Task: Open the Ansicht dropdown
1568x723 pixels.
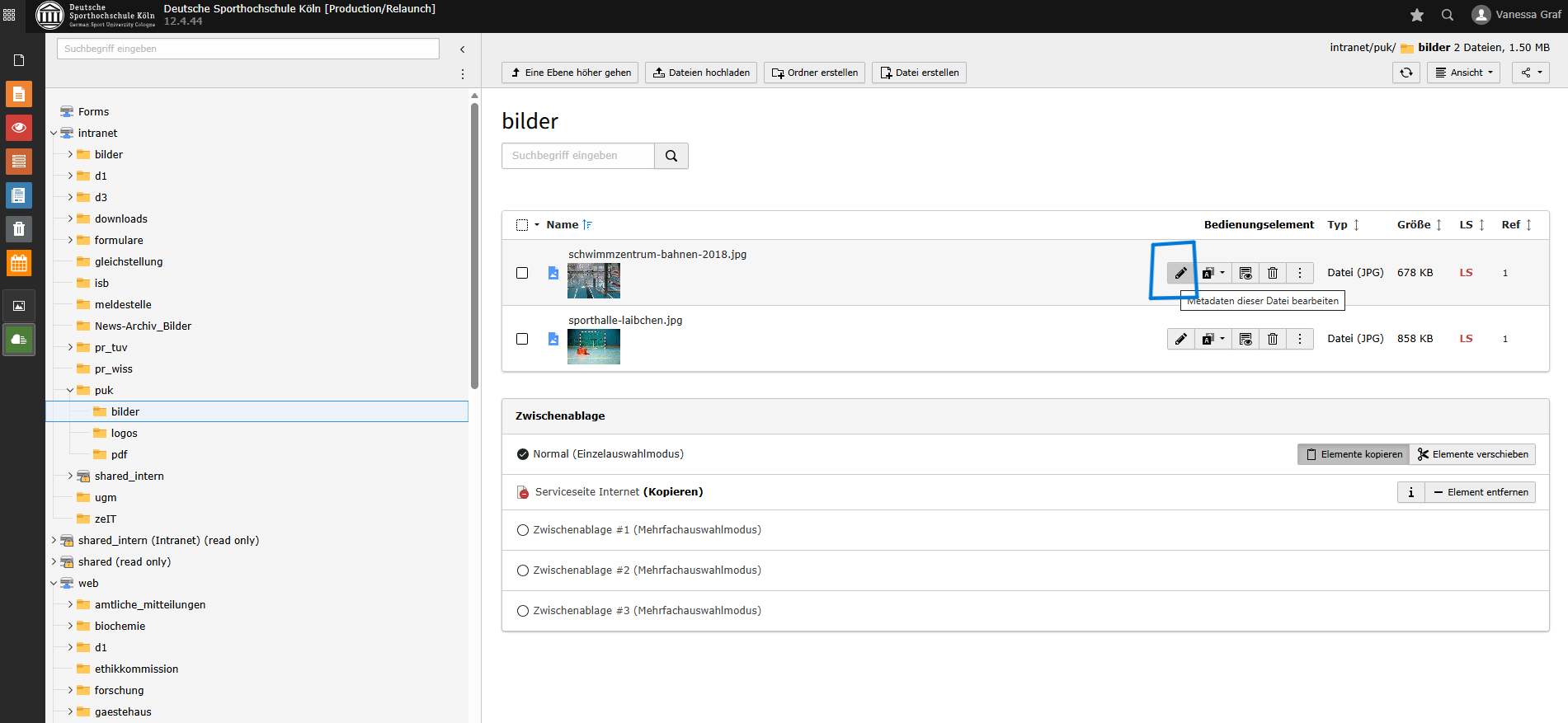Action: pos(1463,73)
